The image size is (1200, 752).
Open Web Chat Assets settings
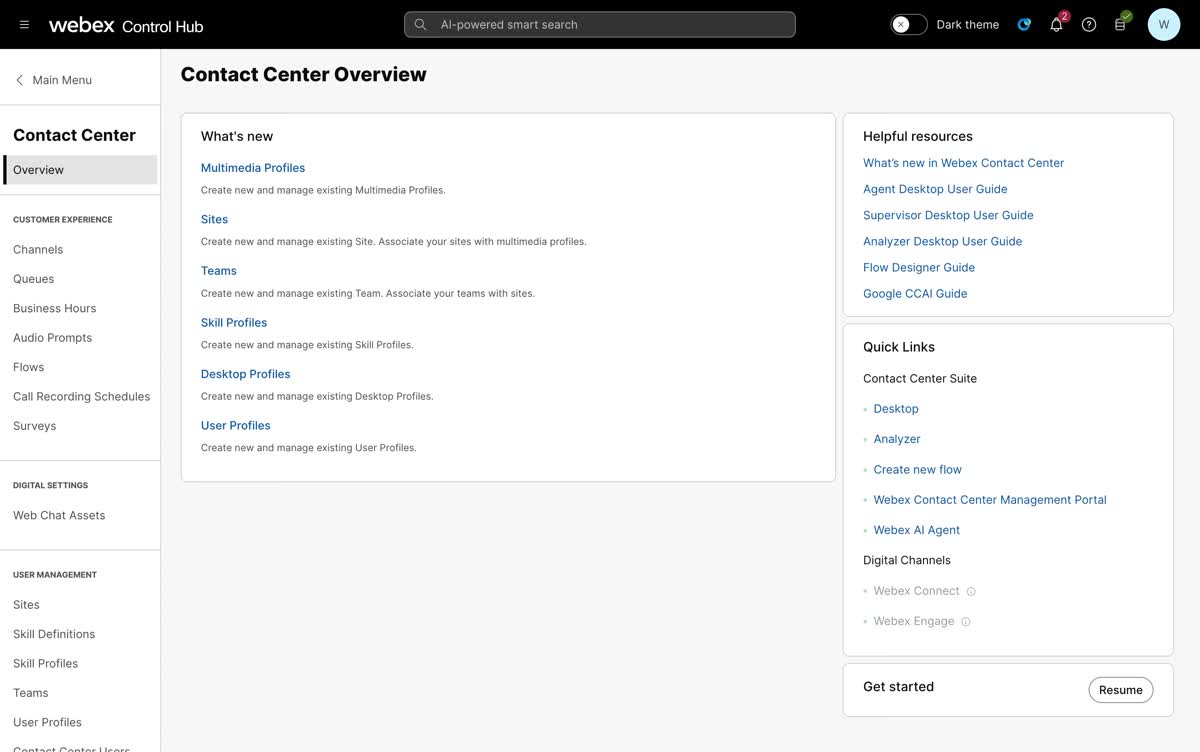tap(59, 515)
